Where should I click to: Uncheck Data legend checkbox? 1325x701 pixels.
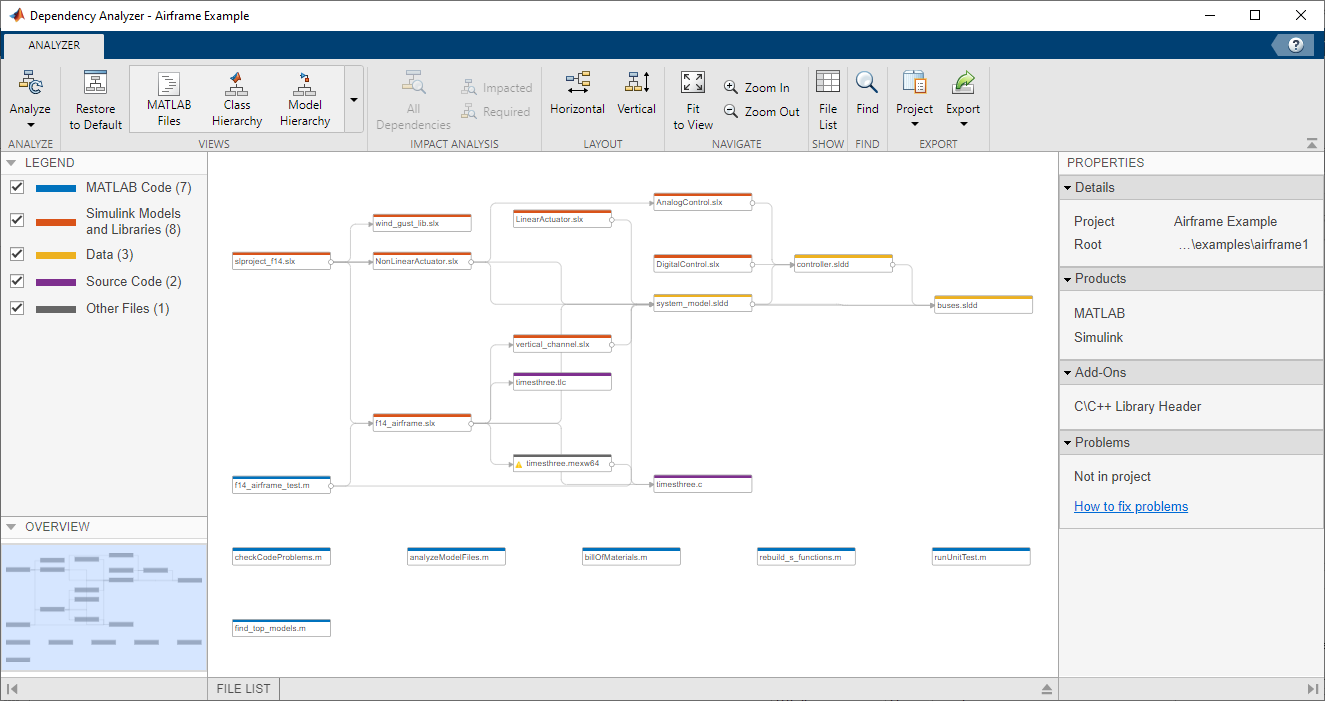click(17, 254)
